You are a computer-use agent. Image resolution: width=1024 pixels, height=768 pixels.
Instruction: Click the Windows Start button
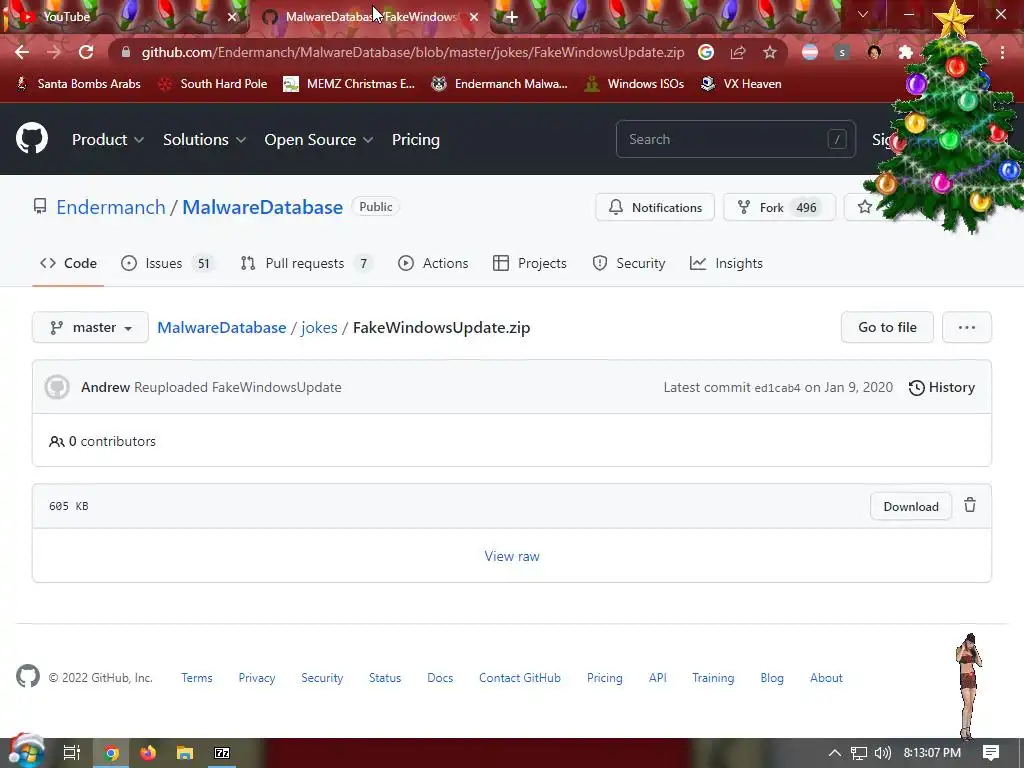[26, 752]
